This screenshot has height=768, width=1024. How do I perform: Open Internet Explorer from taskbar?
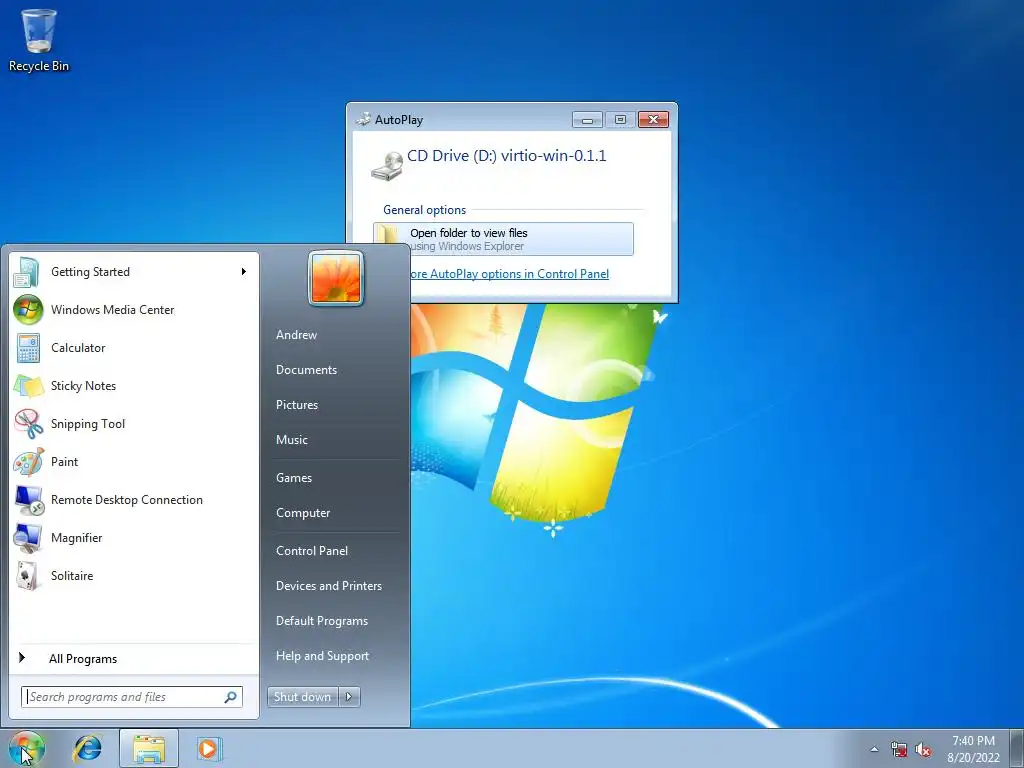[87, 748]
